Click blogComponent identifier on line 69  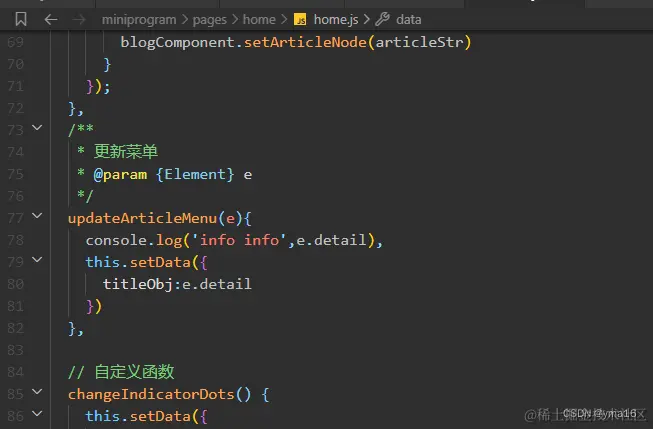(x=177, y=42)
